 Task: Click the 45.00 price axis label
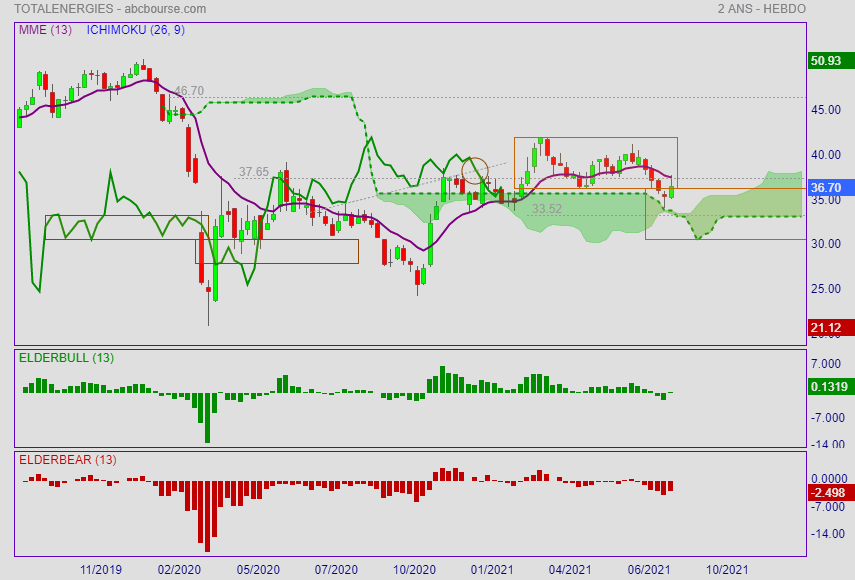(826, 110)
